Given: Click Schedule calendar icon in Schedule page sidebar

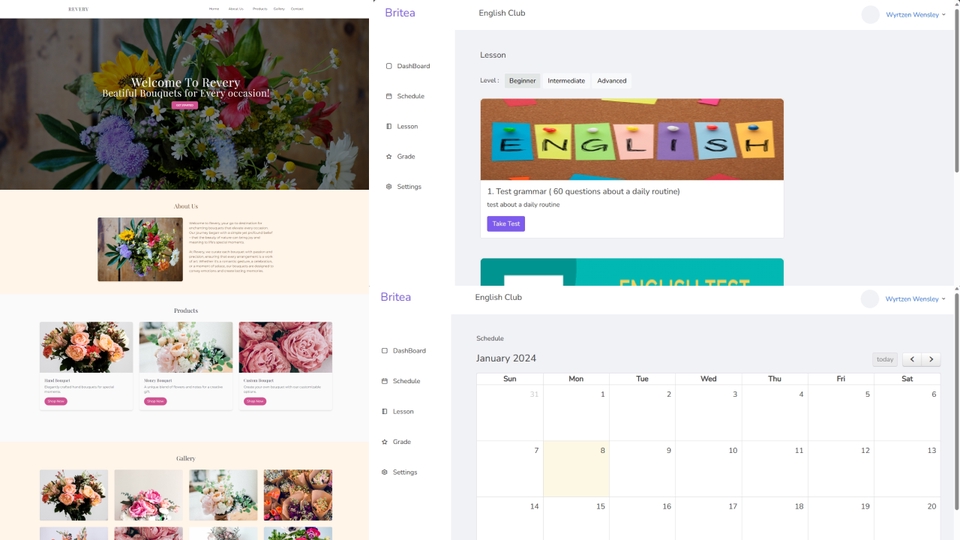Looking at the screenshot, I should 384,381.
